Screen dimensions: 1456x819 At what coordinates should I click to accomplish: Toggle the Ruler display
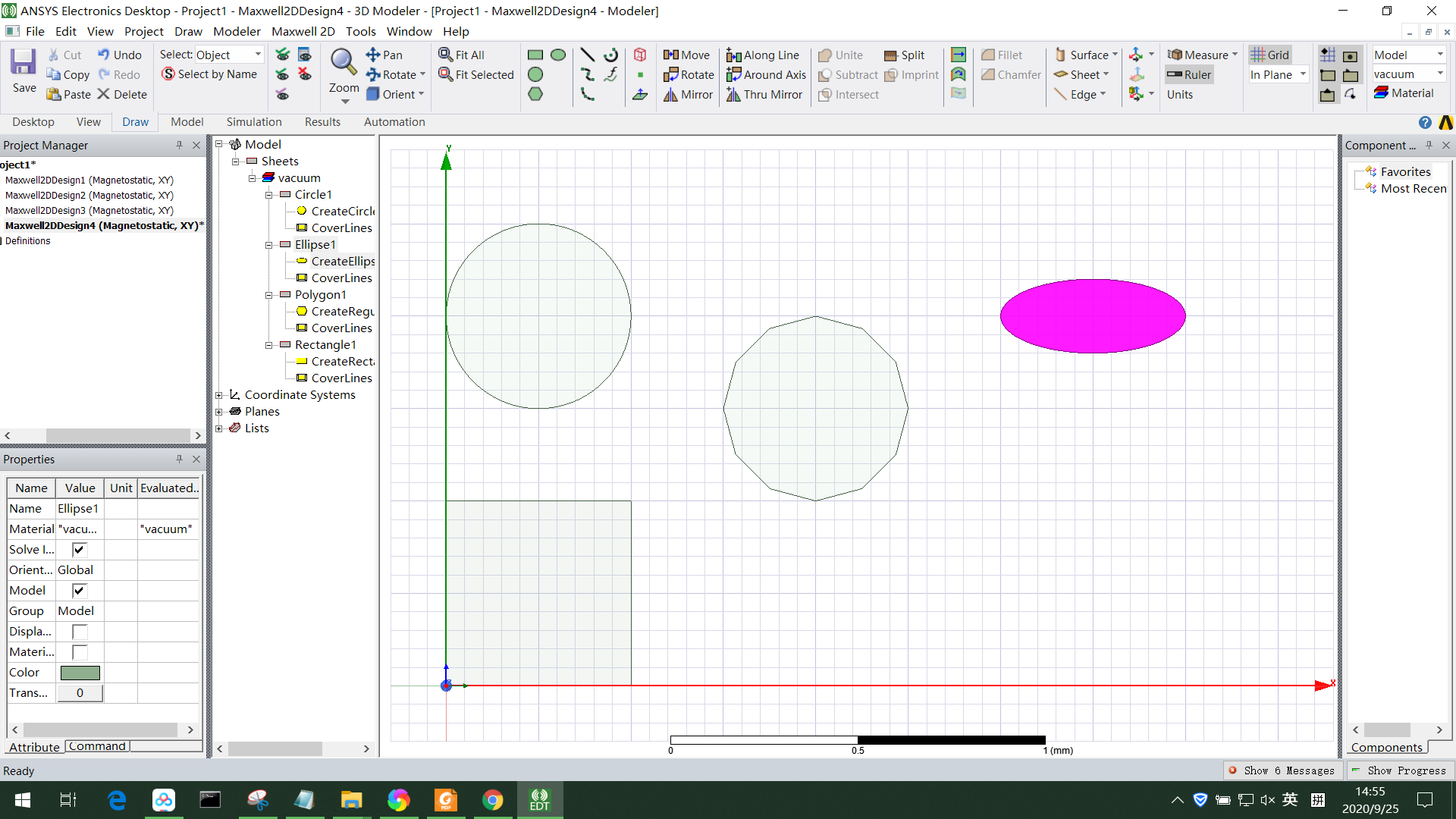coord(1188,74)
